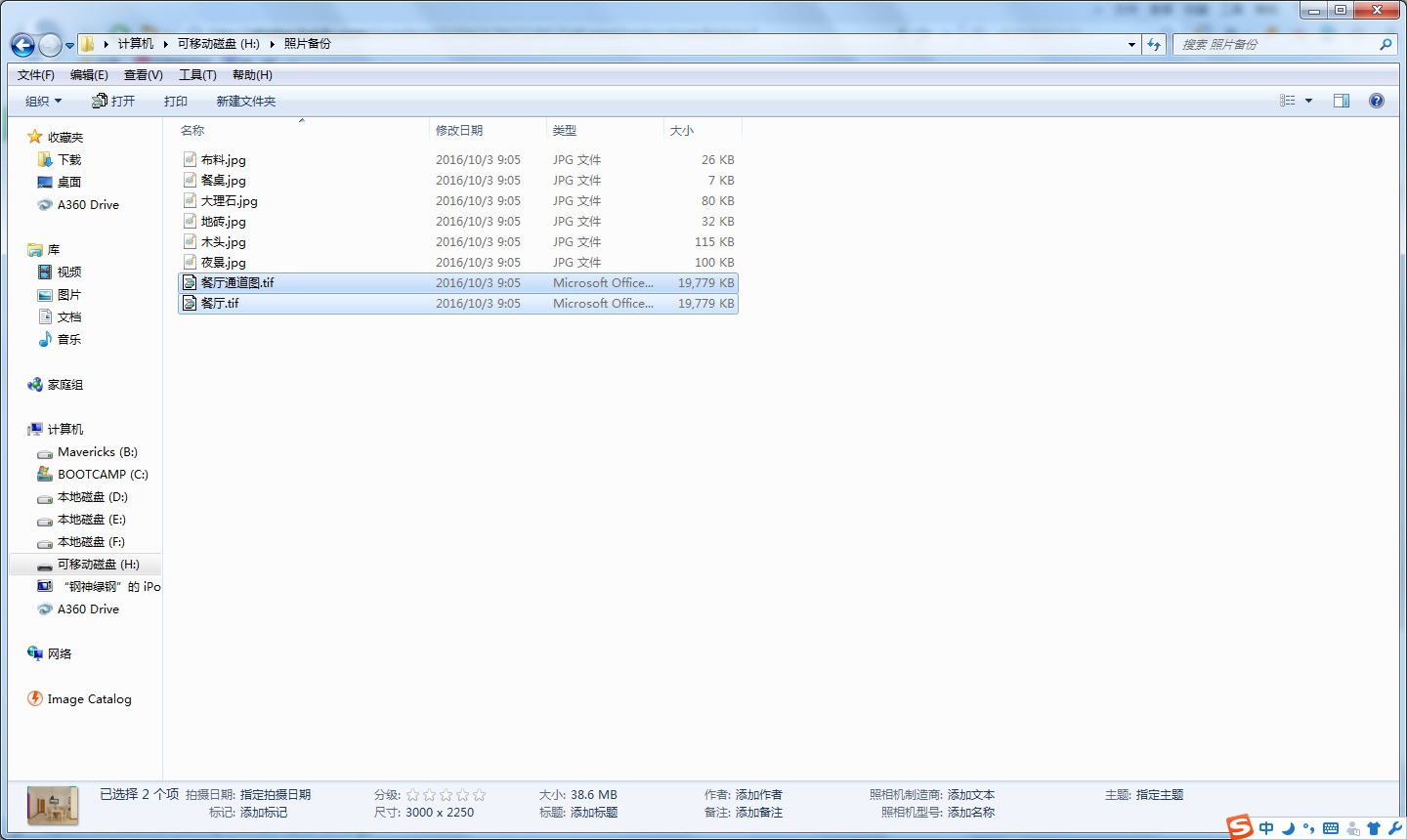Open the 工具(T) menu
The image size is (1407, 840).
(197, 75)
